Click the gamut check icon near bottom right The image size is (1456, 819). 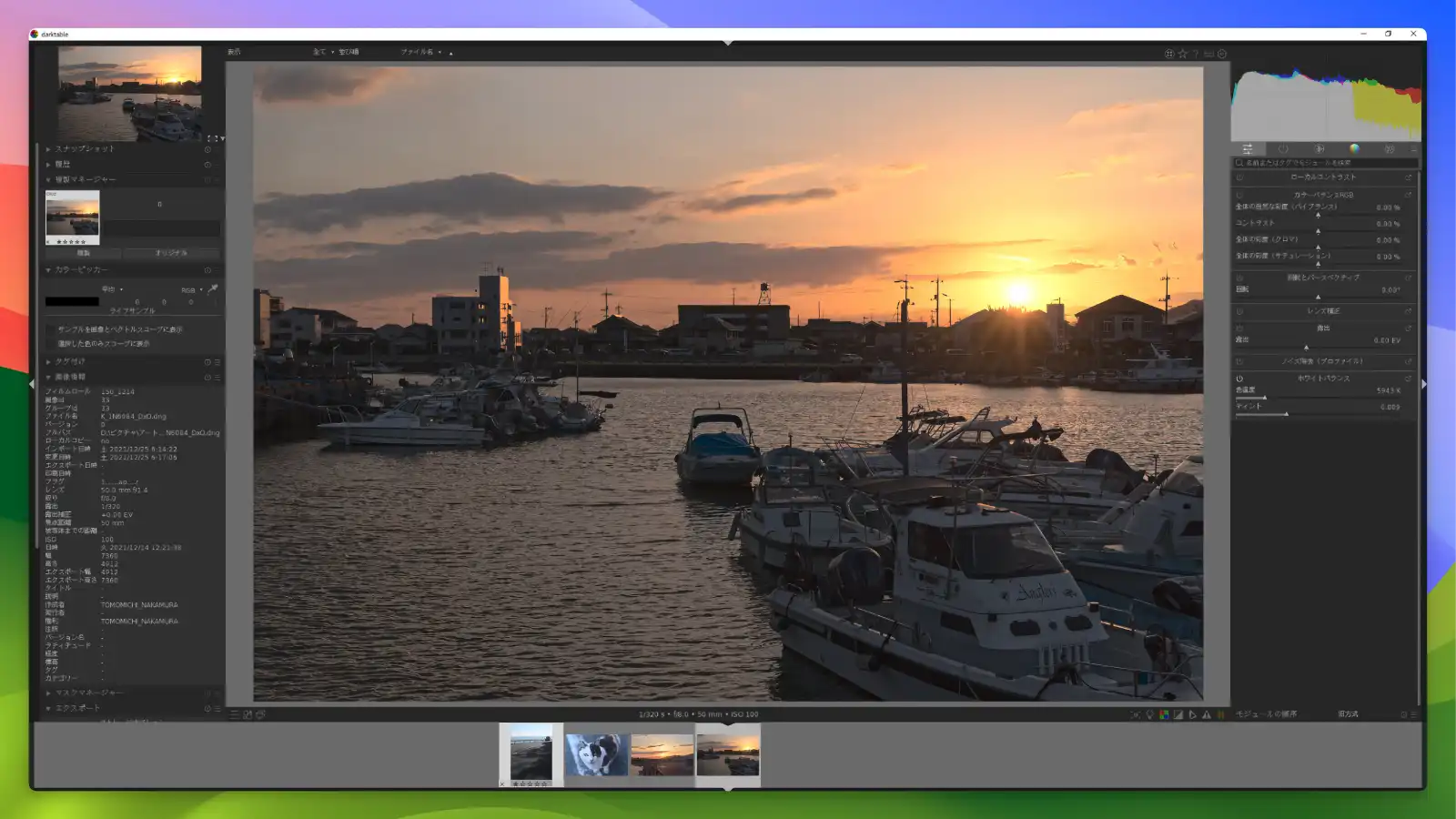tap(1220, 715)
